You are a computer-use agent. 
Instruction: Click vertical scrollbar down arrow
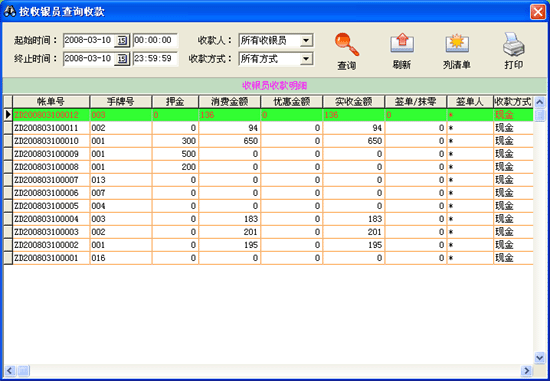[539, 357]
